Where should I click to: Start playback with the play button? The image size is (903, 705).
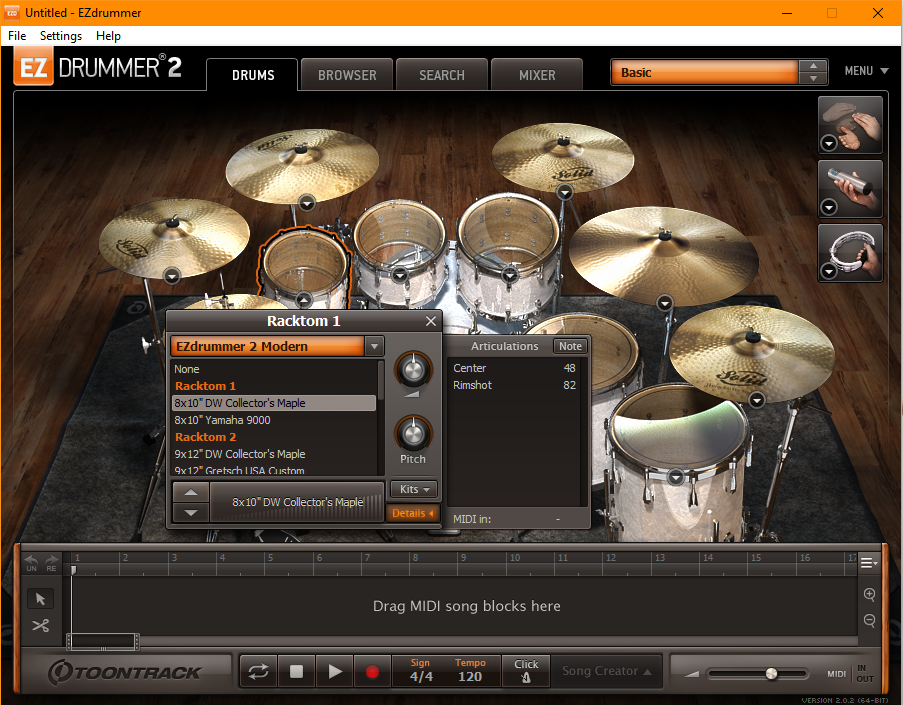335,672
